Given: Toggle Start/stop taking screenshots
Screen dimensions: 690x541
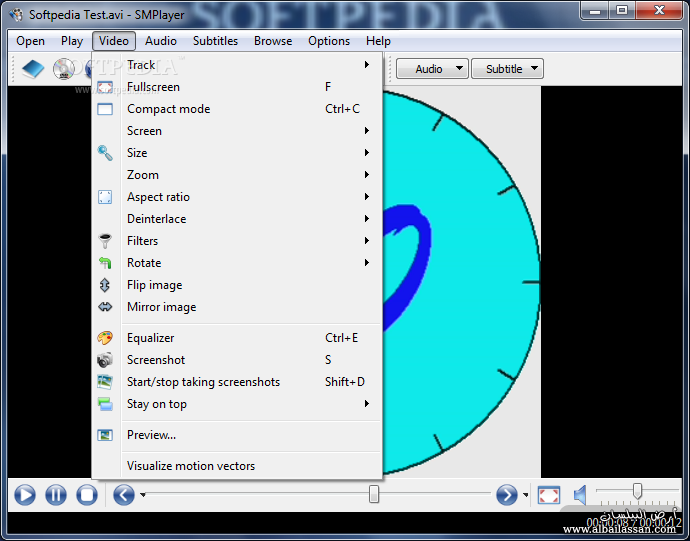Looking at the screenshot, I should click(237, 382).
